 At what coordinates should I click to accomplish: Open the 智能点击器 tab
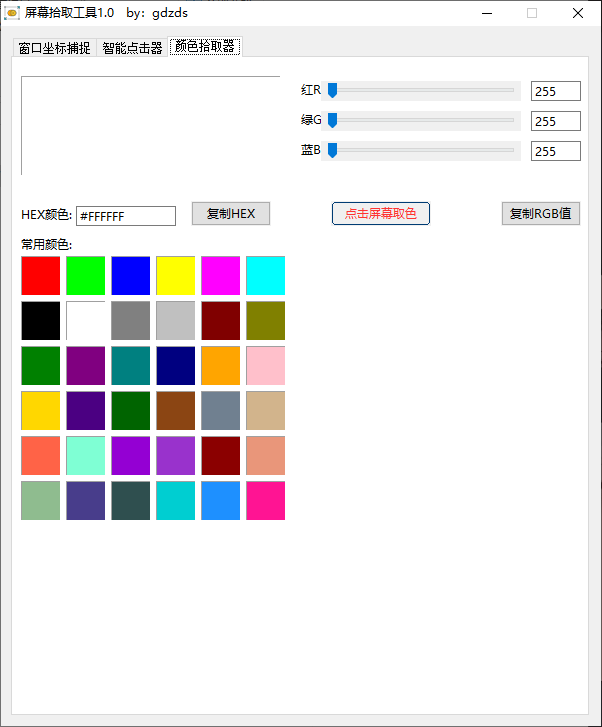pos(132,48)
